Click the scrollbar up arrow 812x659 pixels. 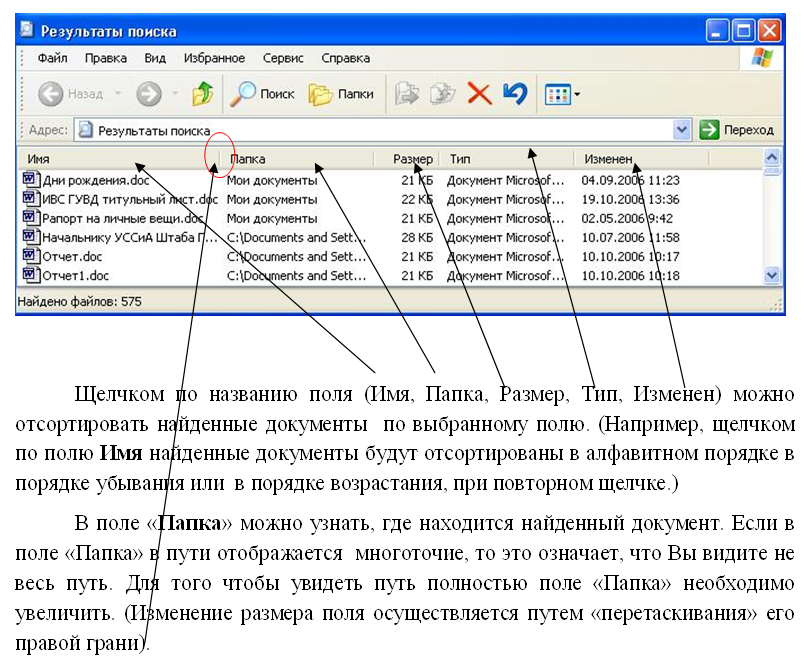(772, 157)
